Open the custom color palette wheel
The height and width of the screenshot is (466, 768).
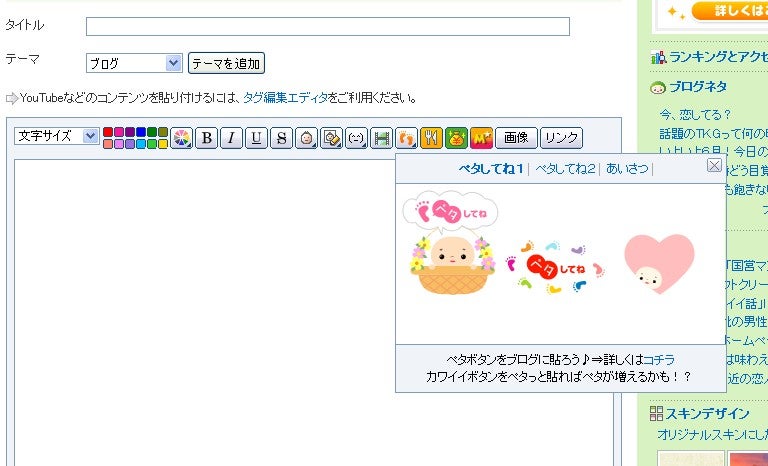[181, 138]
